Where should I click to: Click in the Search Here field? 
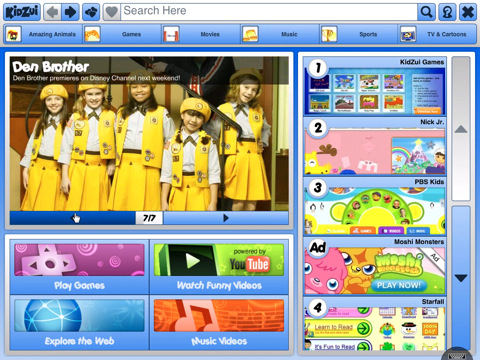pos(269,12)
